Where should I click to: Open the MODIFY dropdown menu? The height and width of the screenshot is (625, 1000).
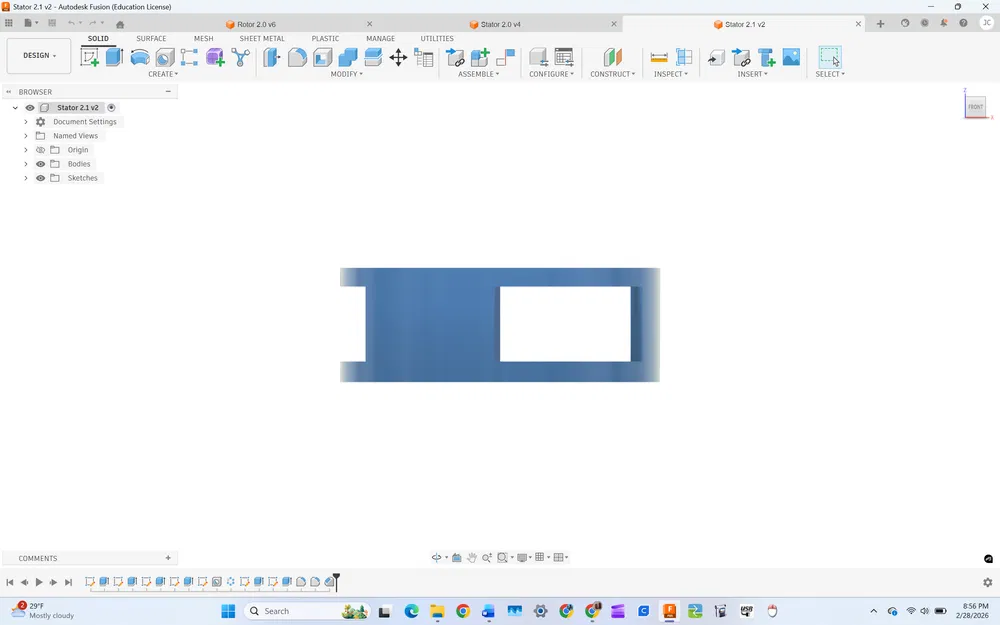point(346,74)
